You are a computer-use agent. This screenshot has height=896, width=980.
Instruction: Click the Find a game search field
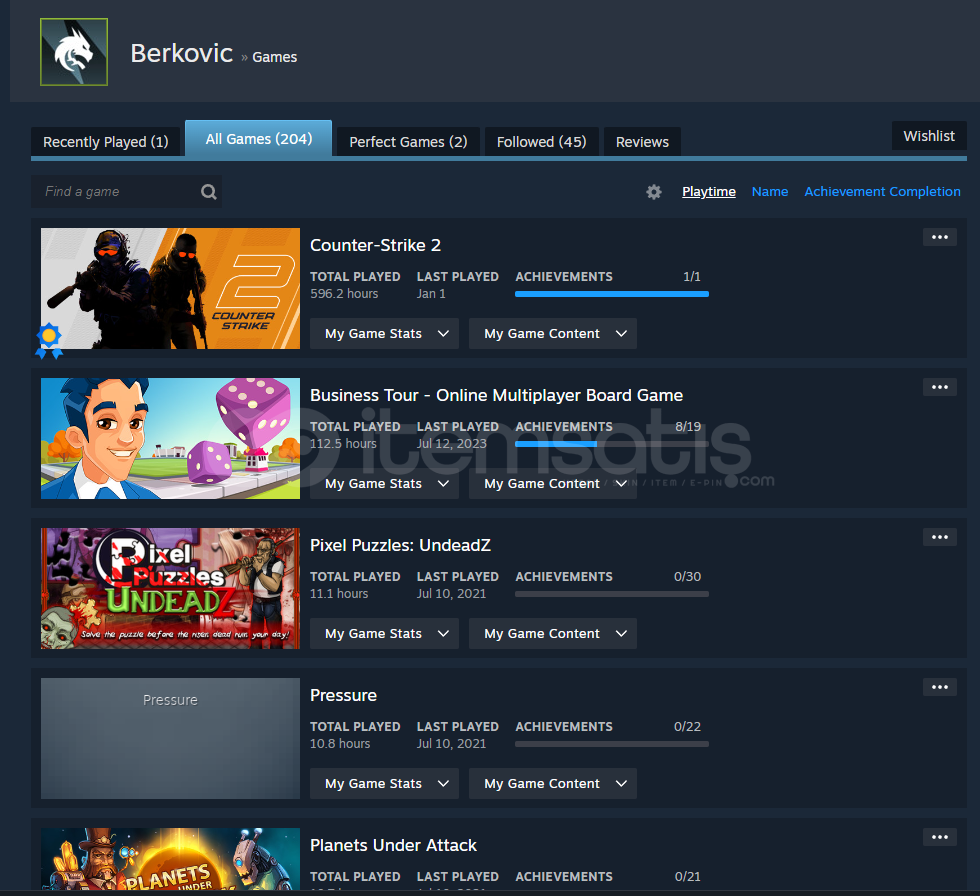coord(115,192)
